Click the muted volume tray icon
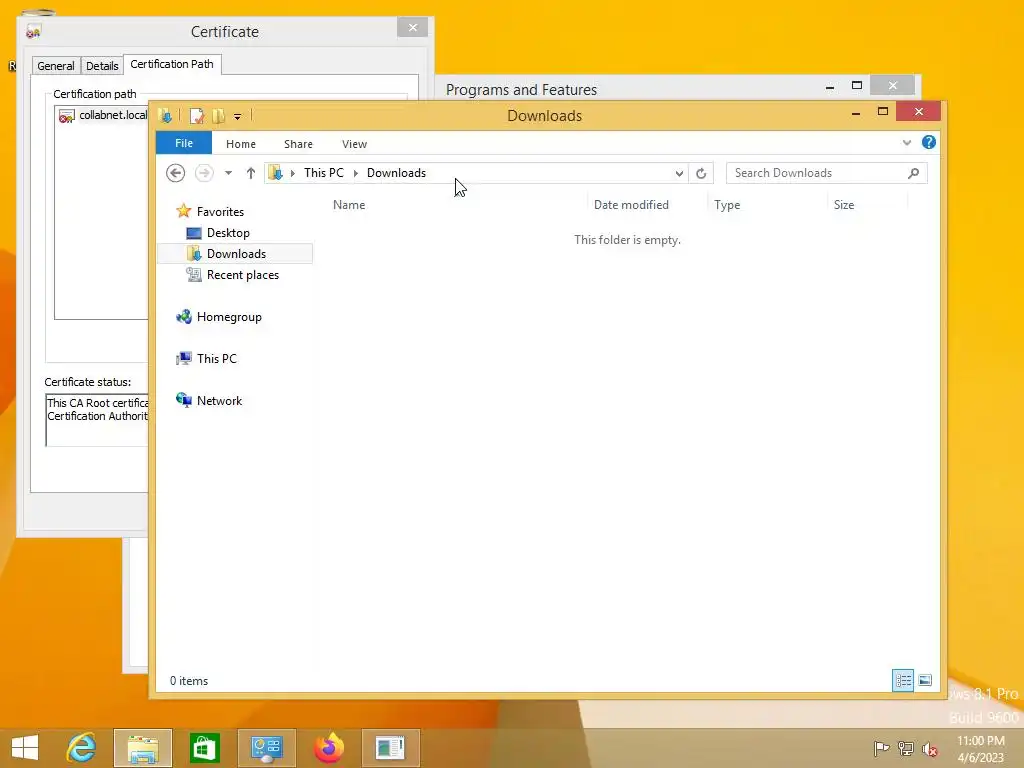This screenshot has height=768, width=1024. tap(929, 748)
